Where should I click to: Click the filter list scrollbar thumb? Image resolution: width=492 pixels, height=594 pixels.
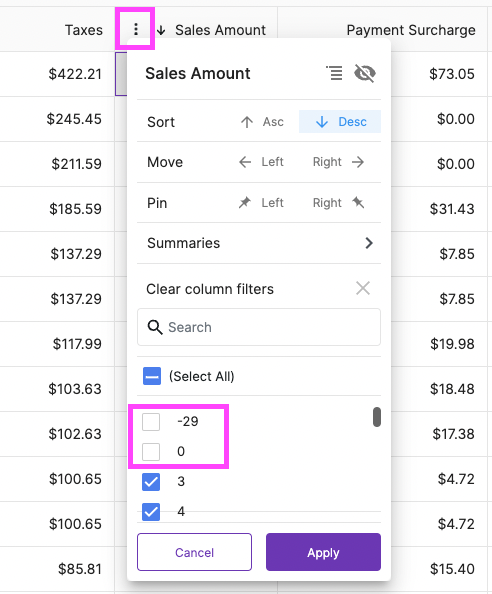[x=376, y=417]
